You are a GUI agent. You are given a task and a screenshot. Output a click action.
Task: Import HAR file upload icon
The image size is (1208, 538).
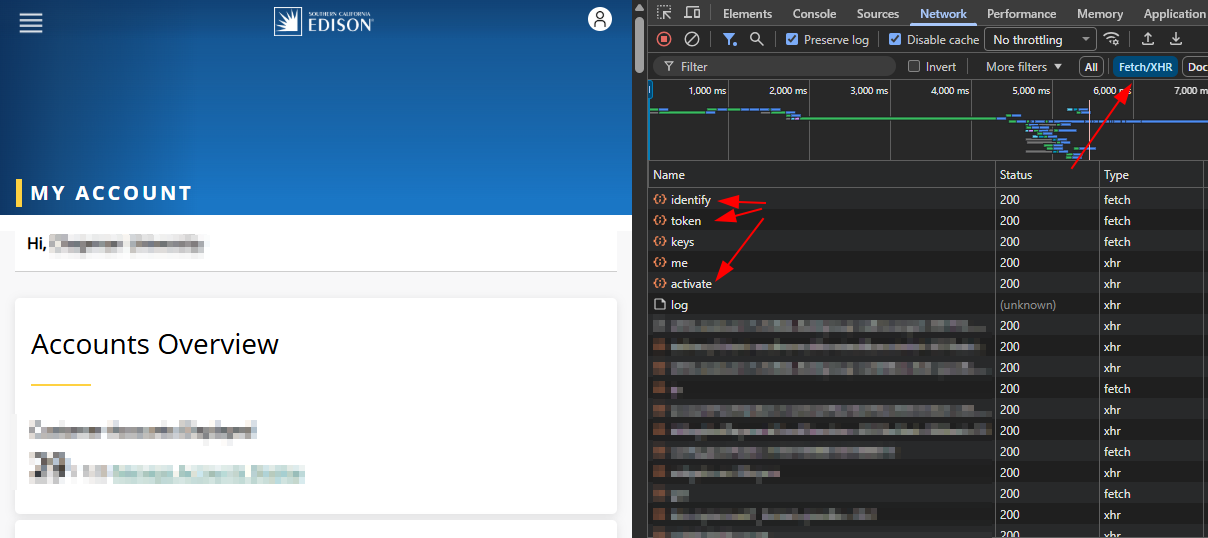1148,39
